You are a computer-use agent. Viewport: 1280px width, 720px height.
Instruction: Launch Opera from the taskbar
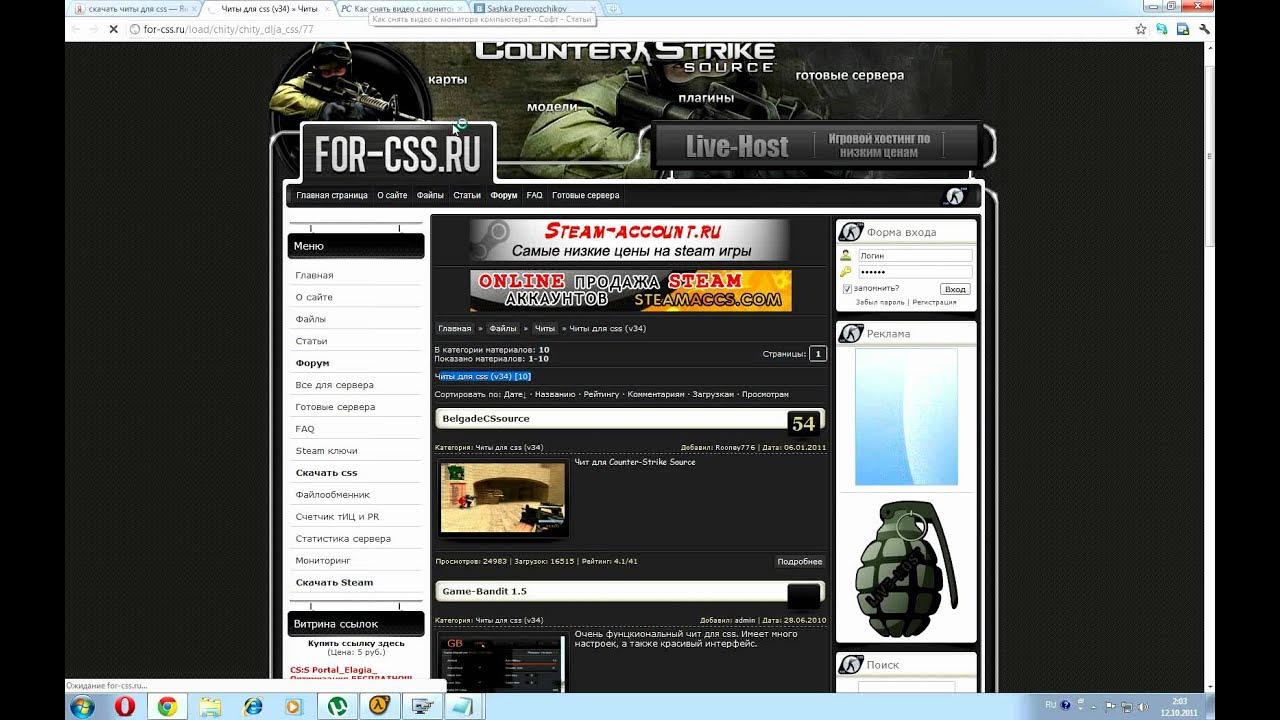pyautogui.click(x=125, y=706)
